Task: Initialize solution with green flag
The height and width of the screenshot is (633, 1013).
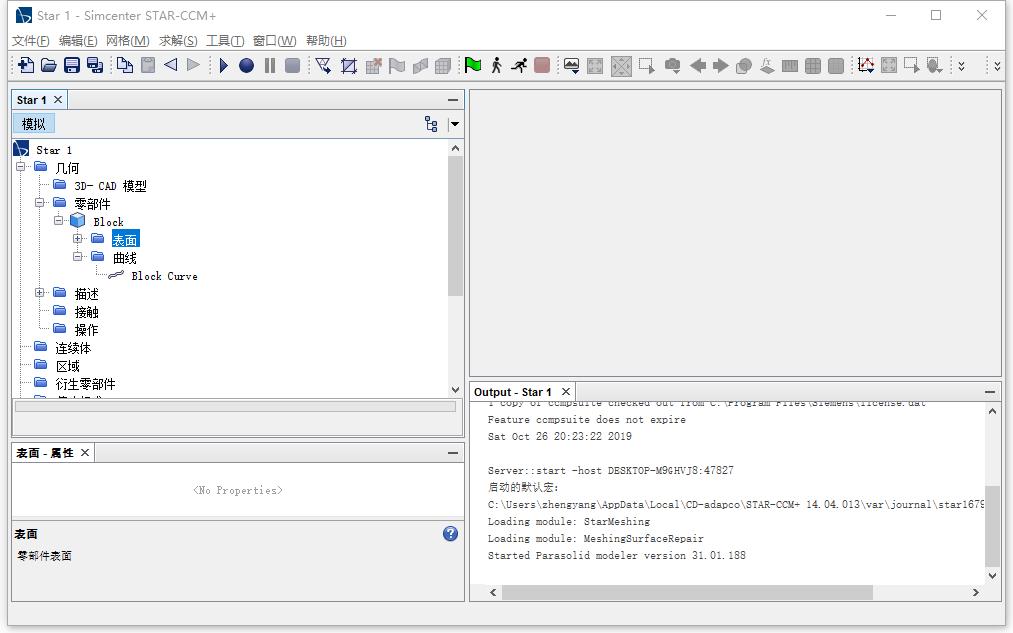Action: (x=473, y=65)
